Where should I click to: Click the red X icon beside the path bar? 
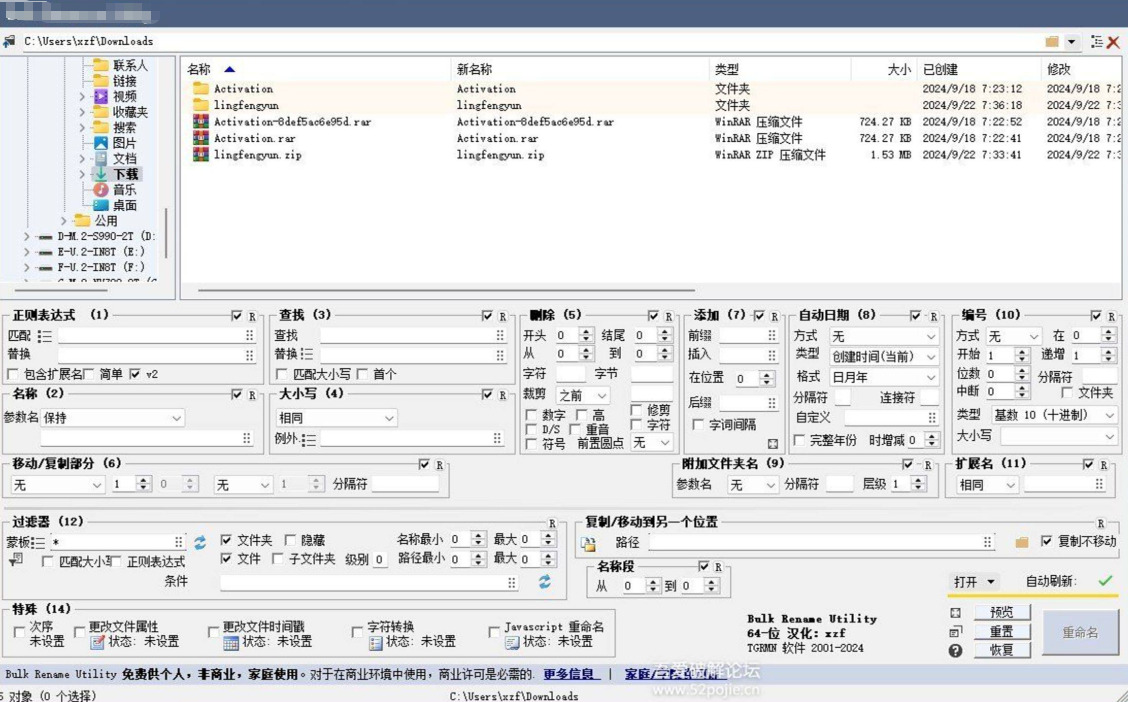(1114, 42)
